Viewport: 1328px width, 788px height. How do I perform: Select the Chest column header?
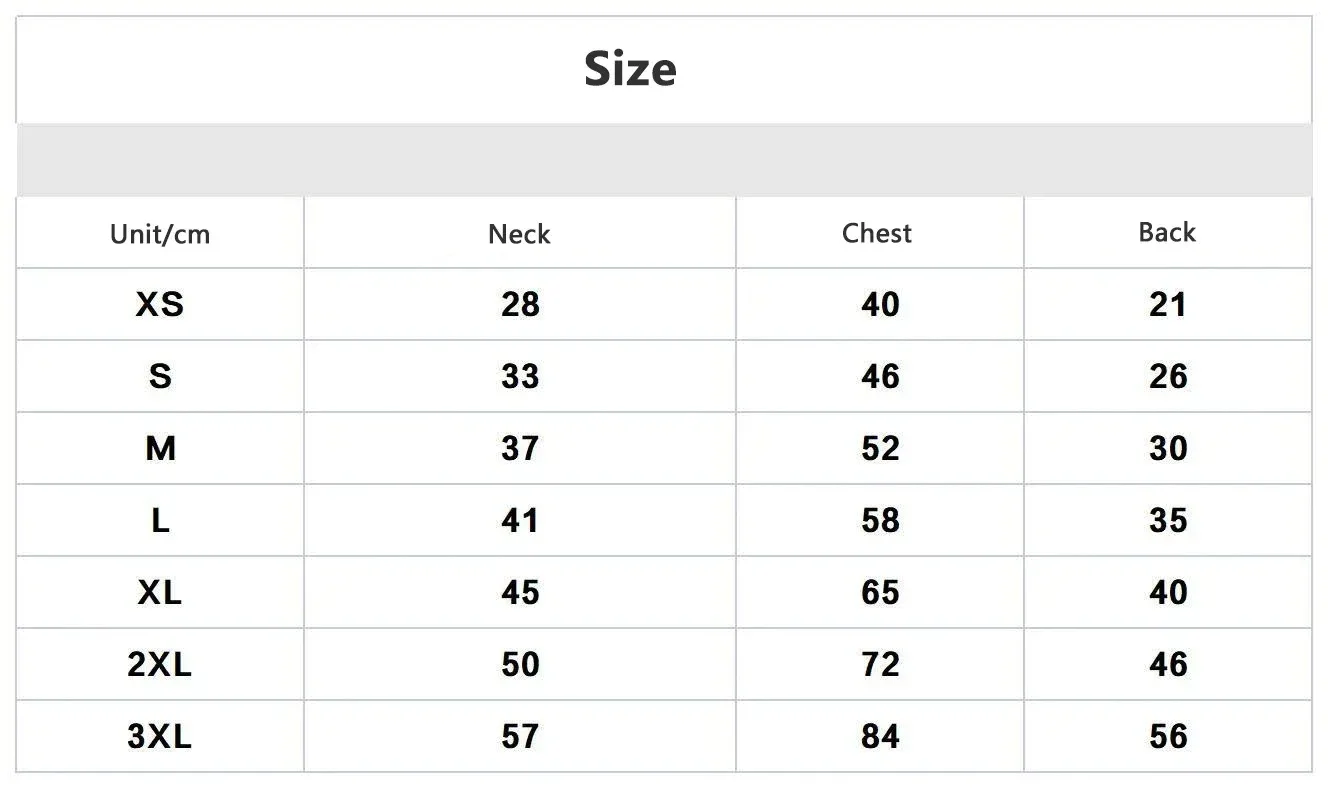tap(877, 233)
